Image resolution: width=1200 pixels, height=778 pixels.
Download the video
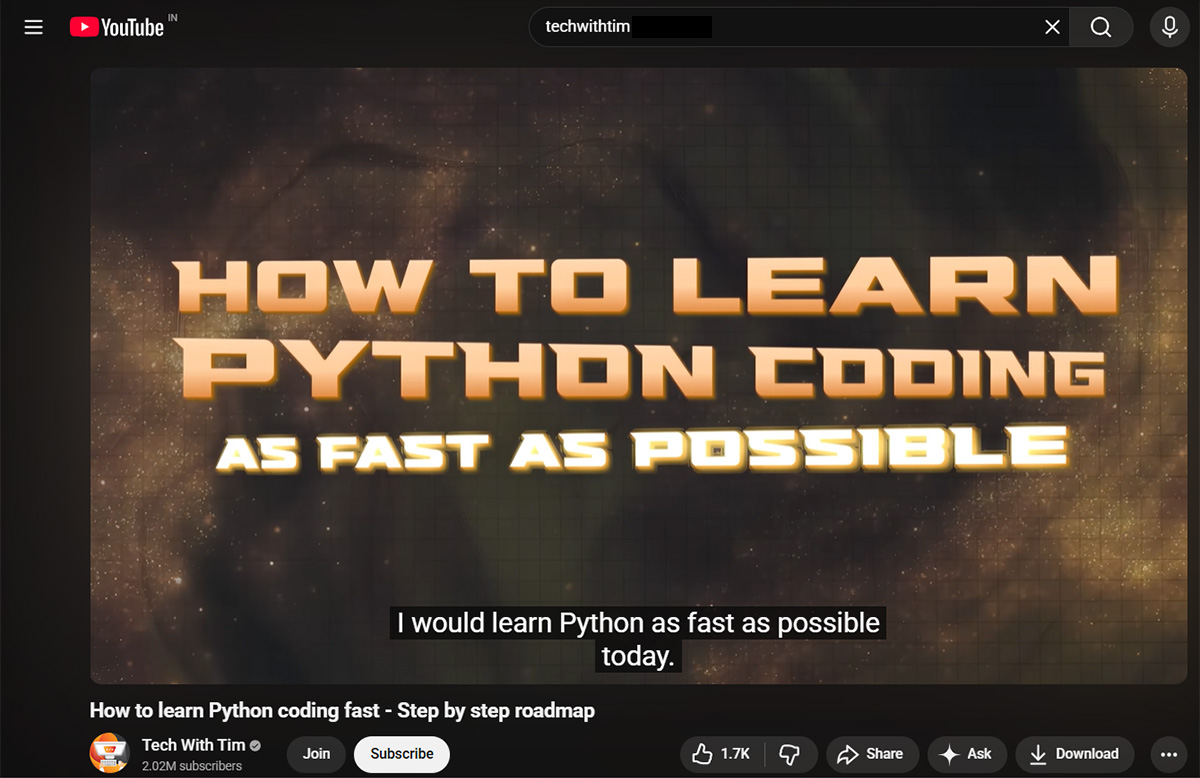[1075, 754]
